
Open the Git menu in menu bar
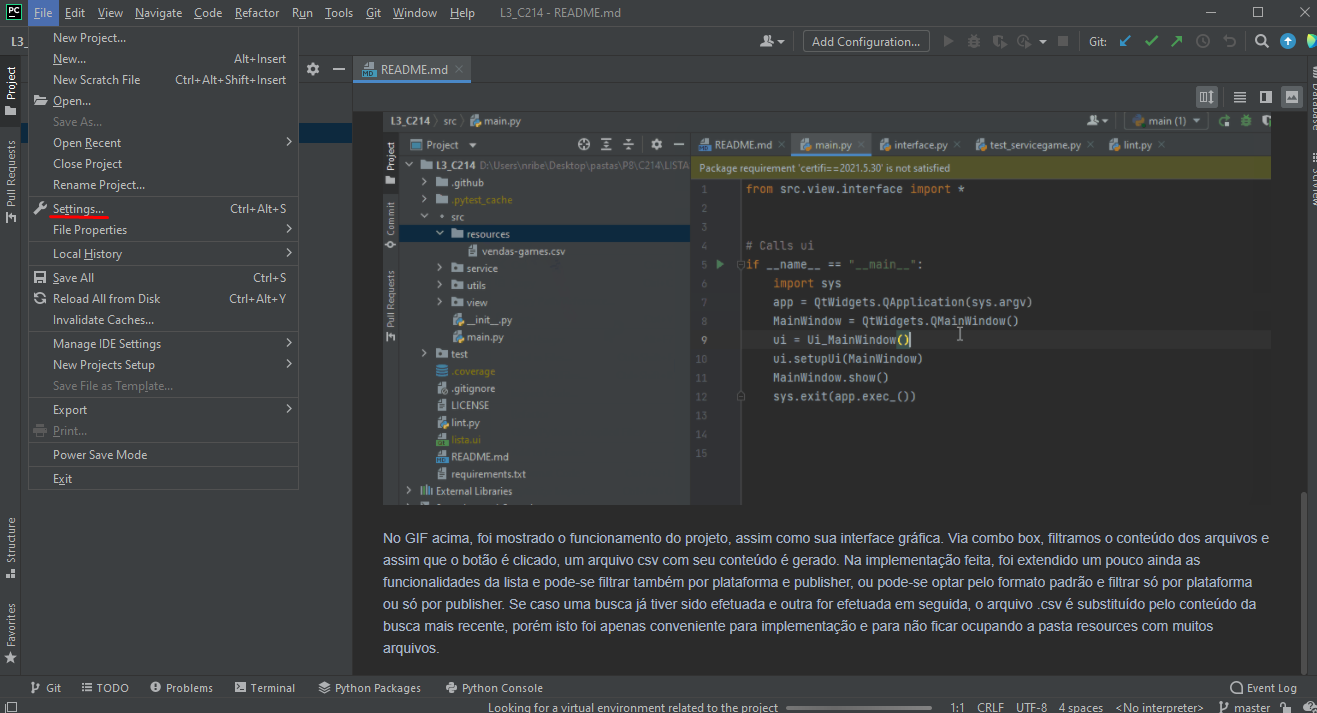coord(373,13)
